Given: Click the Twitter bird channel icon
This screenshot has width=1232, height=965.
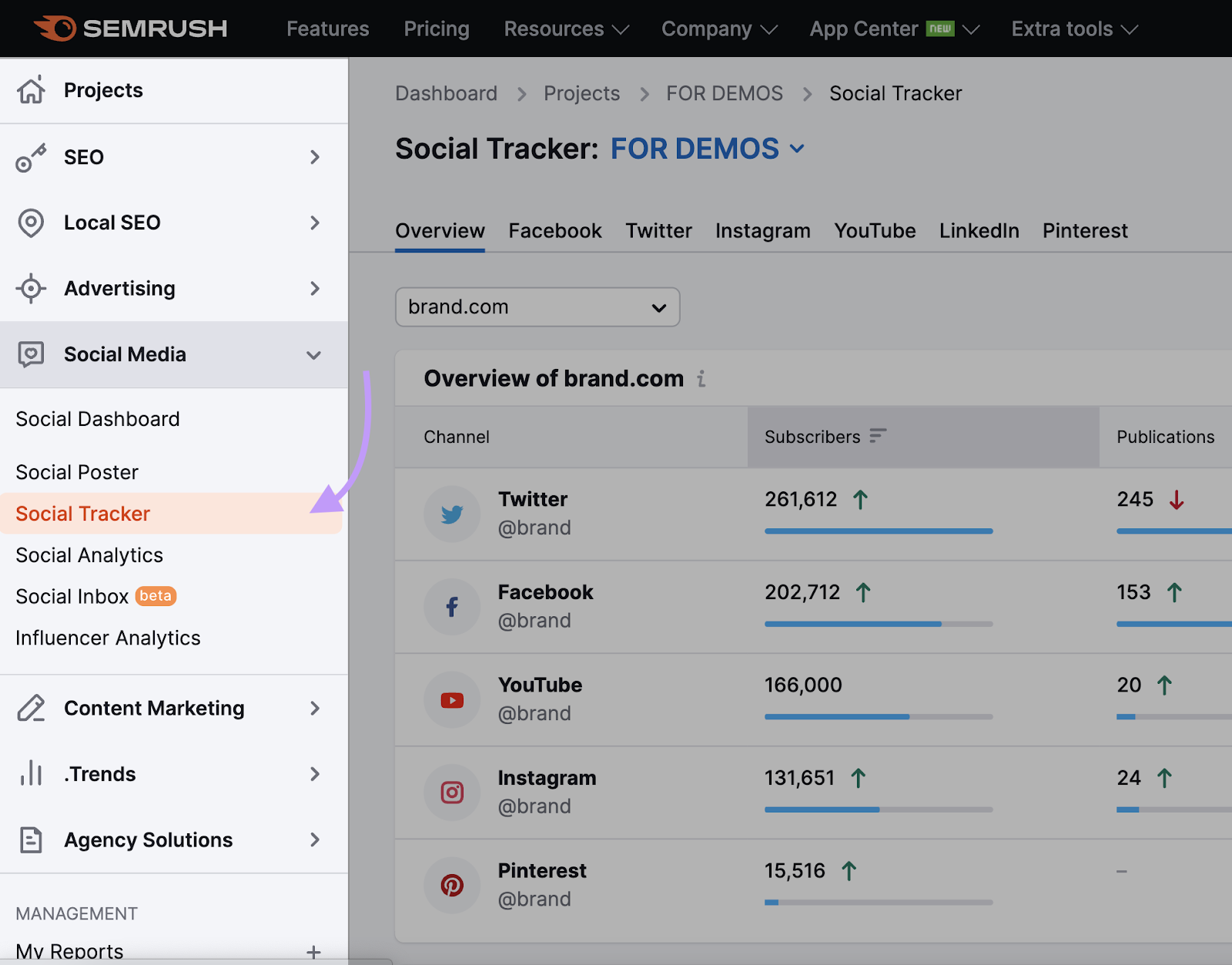Looking at the screenshot, I should 452,514.
